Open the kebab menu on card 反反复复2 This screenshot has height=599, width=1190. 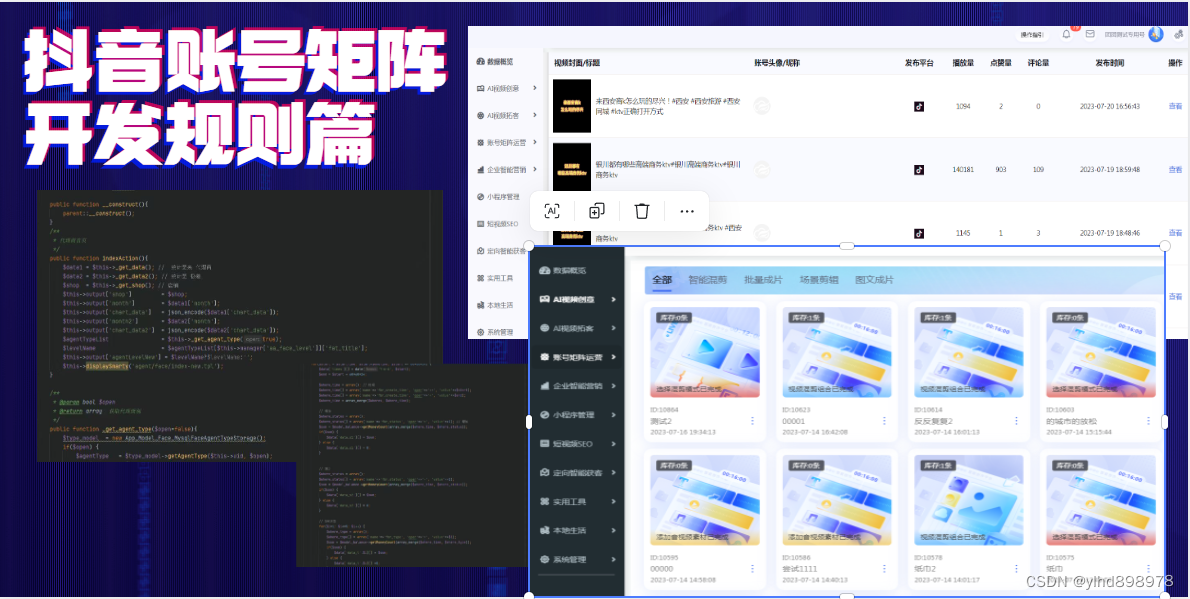tap(1016, 421)
